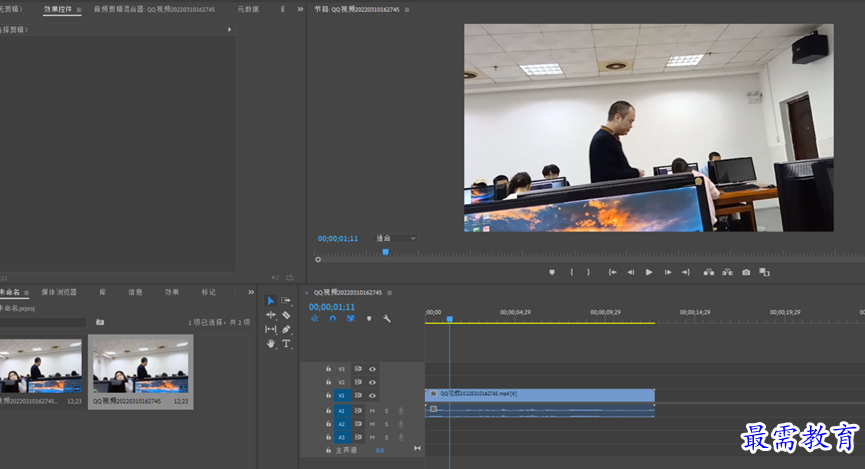Switch to 效果控件 tab
Image resolution: width=865 pixels, height=469 pixels.
point(58,9)
